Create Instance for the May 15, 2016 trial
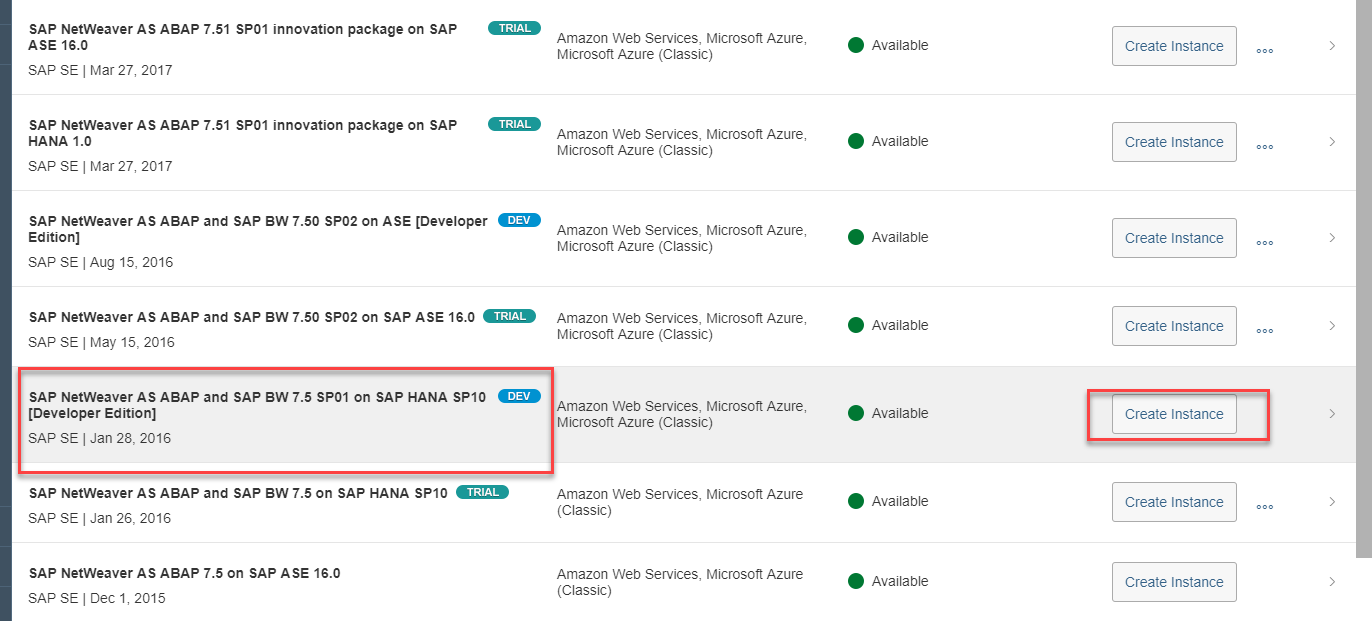The image size is (1372, 621). coord(1174,326)
